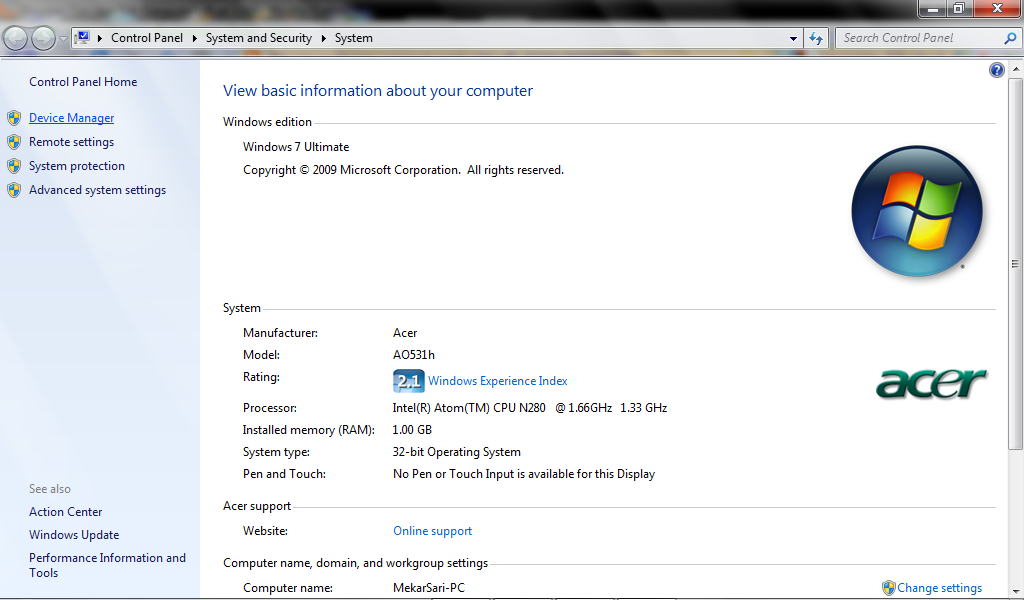This screenshot has width=1024, height=600.
Task: Restore down the System window
Action: 959,8
